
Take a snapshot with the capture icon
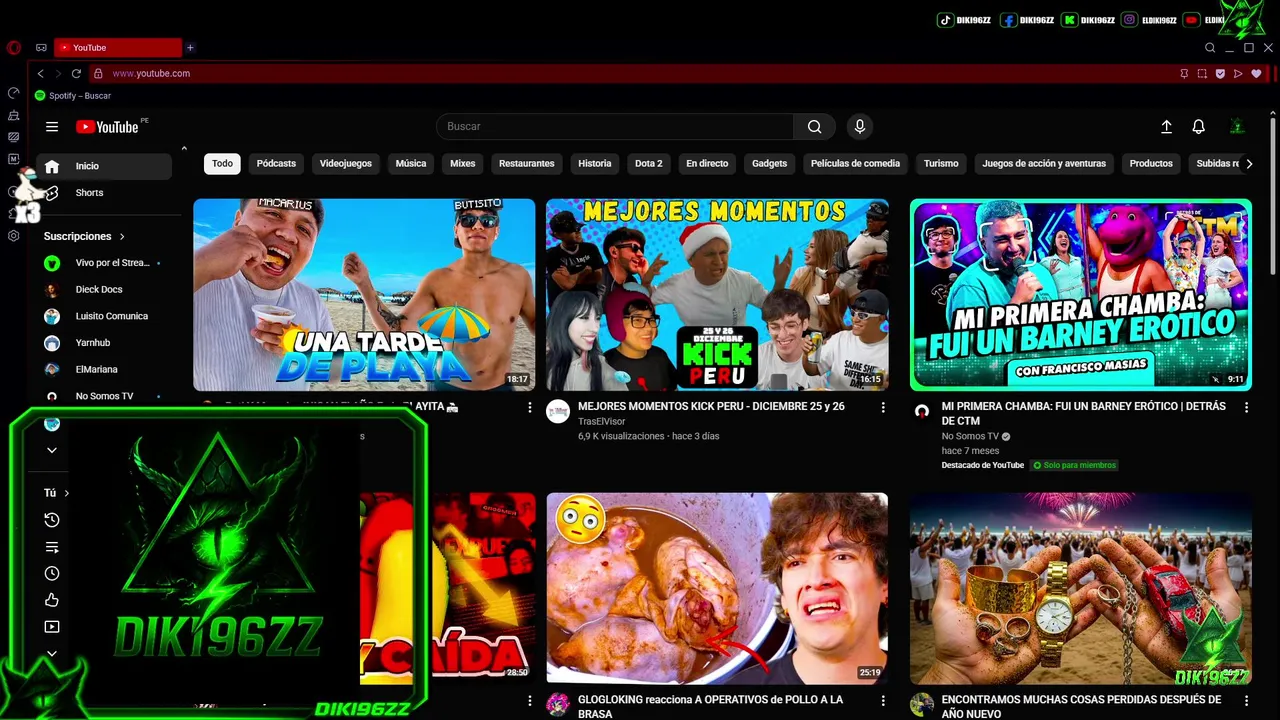pyautogui.click(x=1202, y=73)
